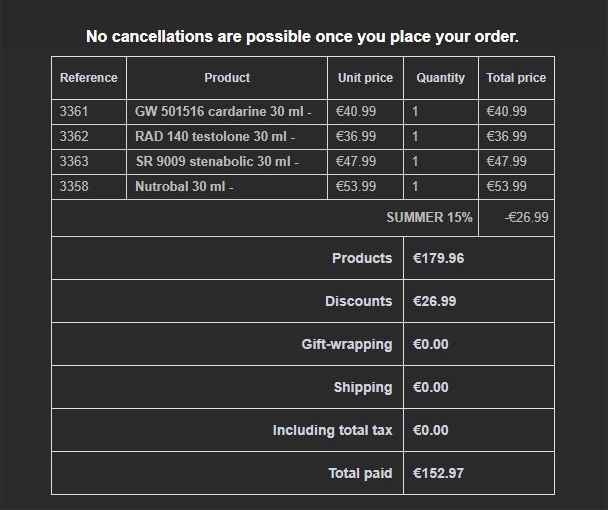Image resolution: width=608 pixels, height=510 pixels.
Task: Click the Shipping cost value
Action: [431, 387]
